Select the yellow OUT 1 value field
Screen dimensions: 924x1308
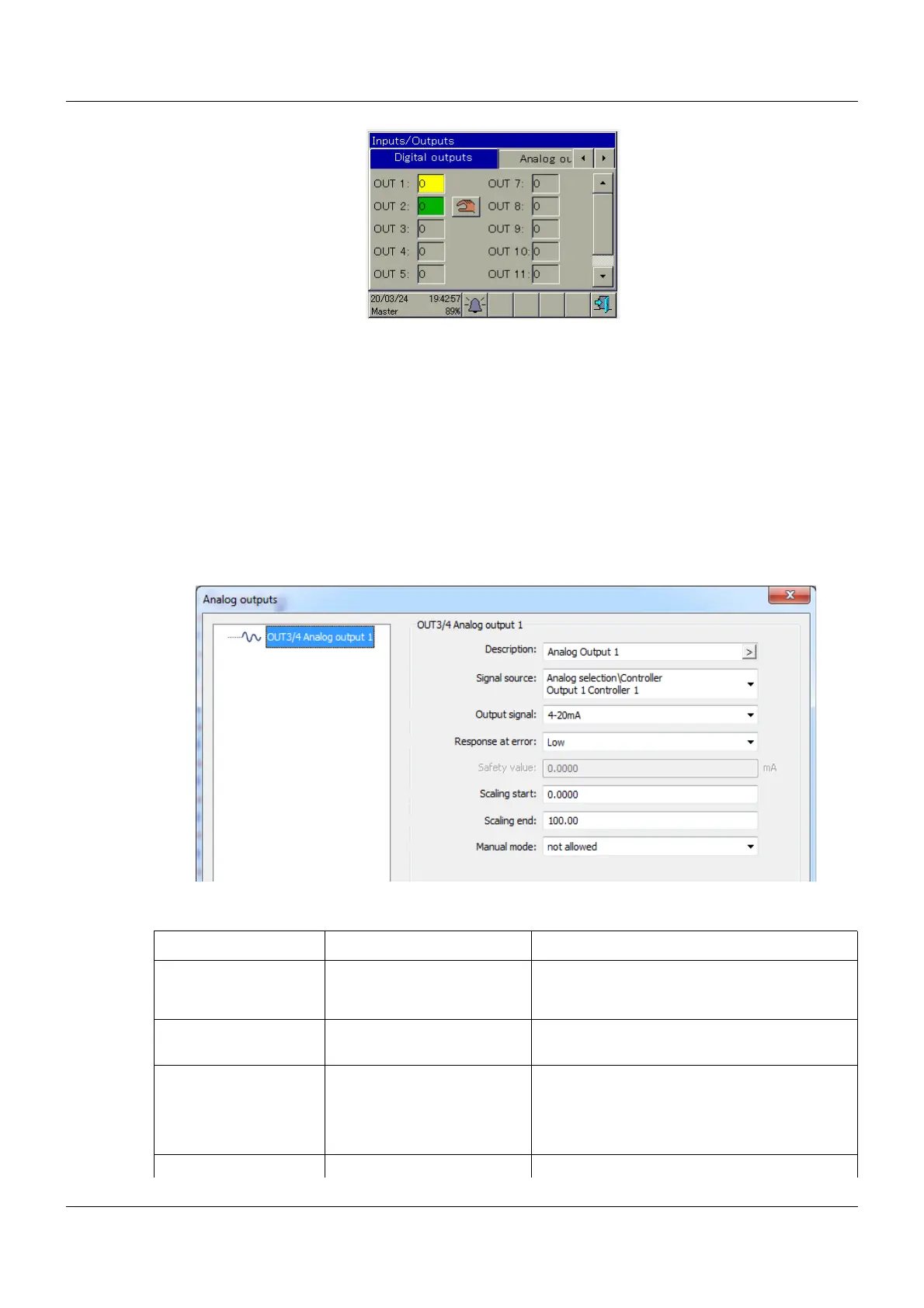tap(431, 184)
